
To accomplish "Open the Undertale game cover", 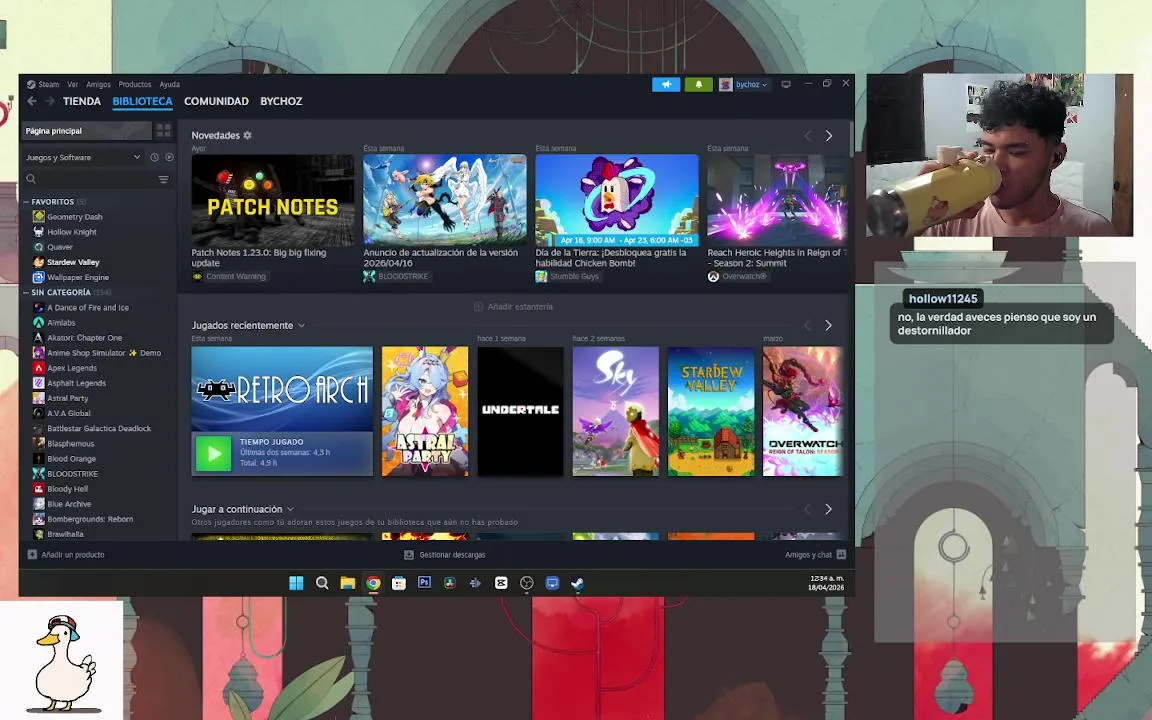I will click(x=520, y=411).
